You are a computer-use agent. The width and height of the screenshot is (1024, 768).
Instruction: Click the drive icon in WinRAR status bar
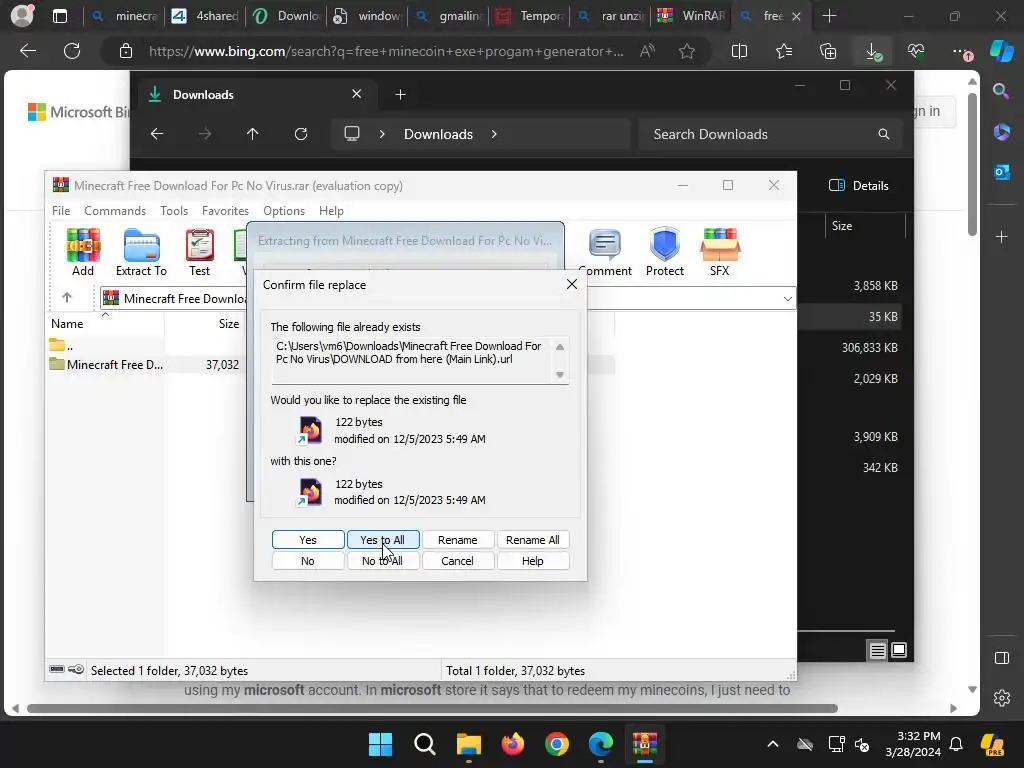tap(57, 669)
